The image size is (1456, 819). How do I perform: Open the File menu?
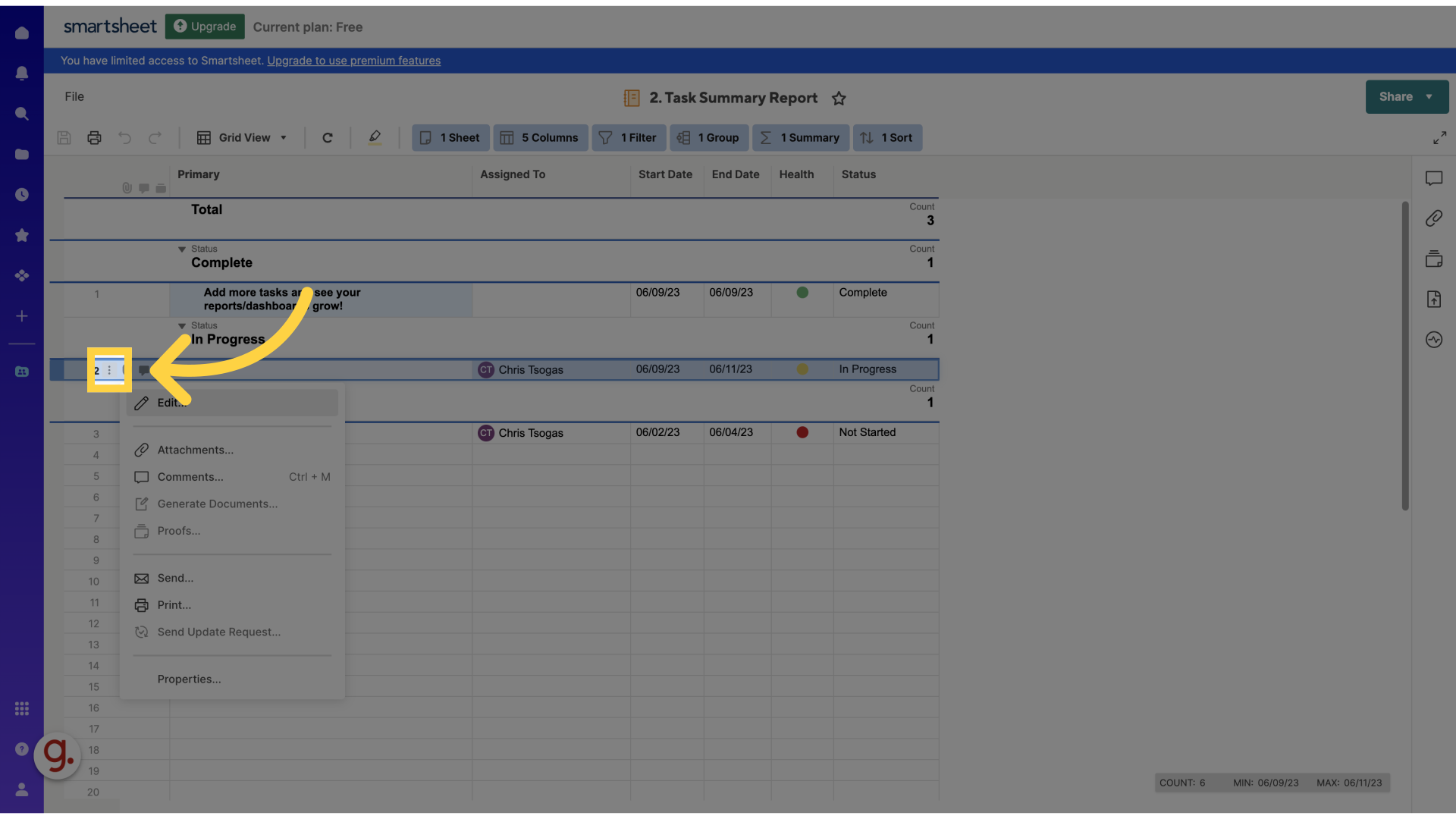74,96
